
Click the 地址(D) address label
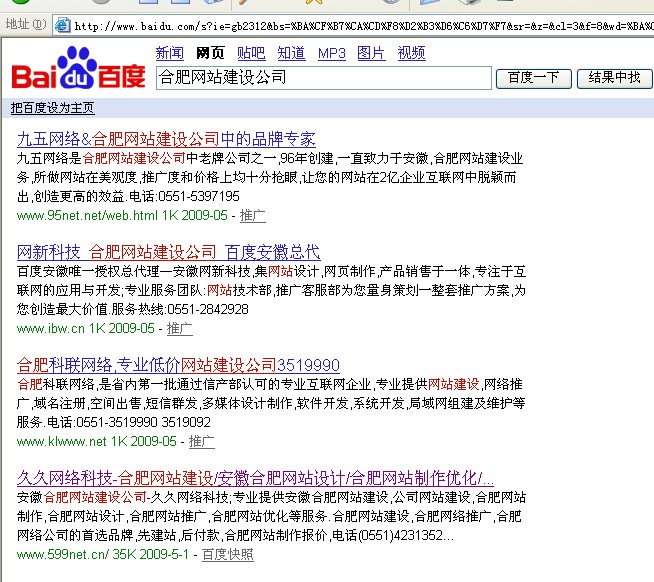26,25
